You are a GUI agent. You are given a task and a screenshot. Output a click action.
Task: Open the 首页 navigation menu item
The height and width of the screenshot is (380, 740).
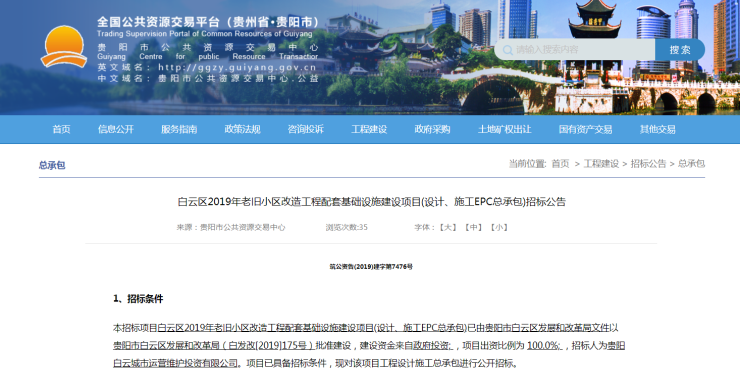tap(61, 129)
